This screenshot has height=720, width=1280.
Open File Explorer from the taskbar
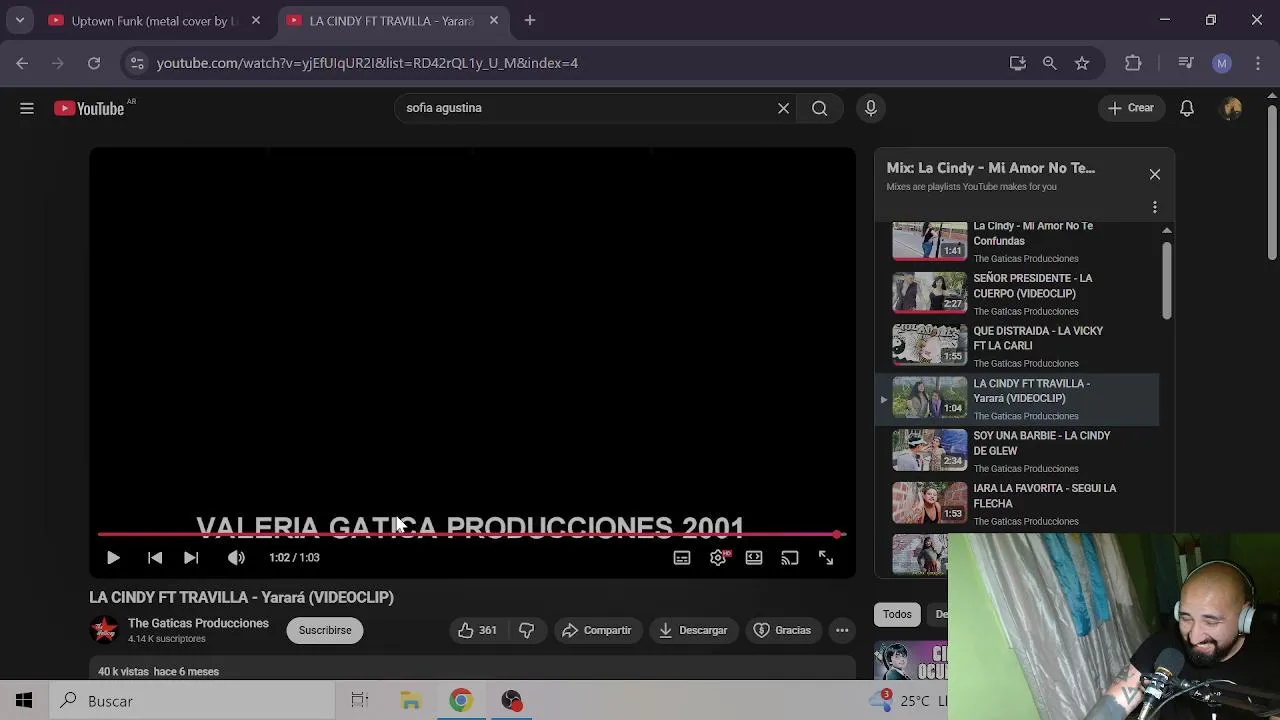(x=410, y=701)
